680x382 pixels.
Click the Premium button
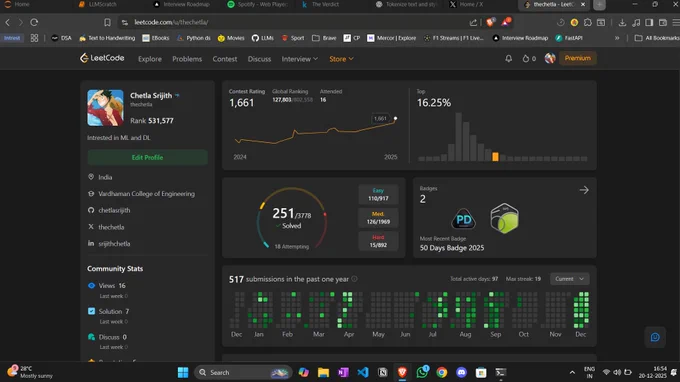click(x=578, y=58)
